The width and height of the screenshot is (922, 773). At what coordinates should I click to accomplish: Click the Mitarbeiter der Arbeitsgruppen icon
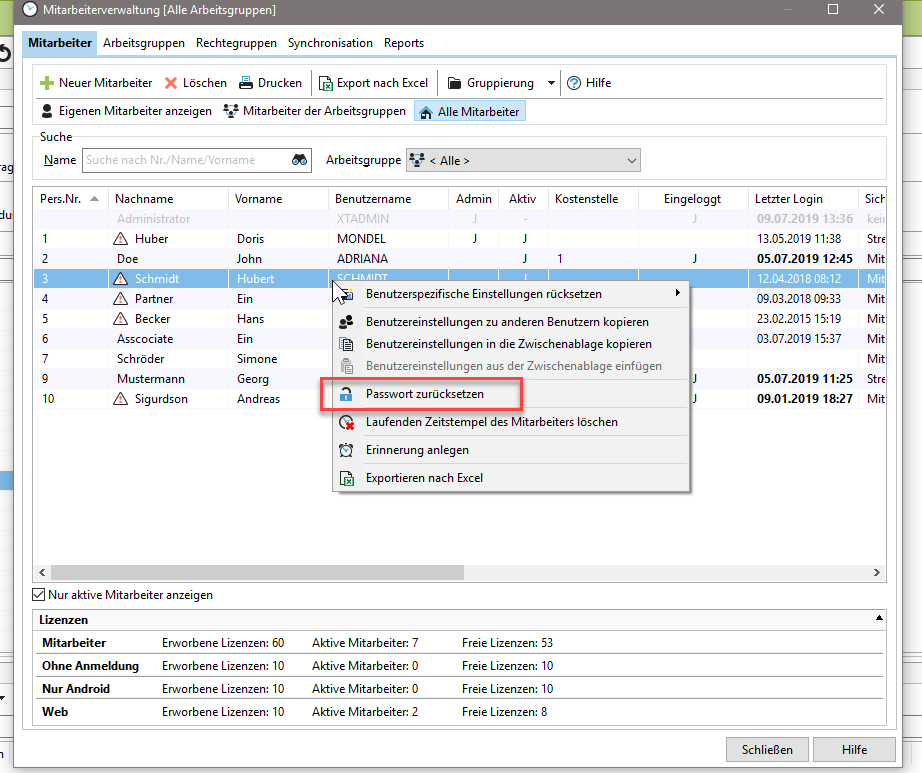click(231, 111)
